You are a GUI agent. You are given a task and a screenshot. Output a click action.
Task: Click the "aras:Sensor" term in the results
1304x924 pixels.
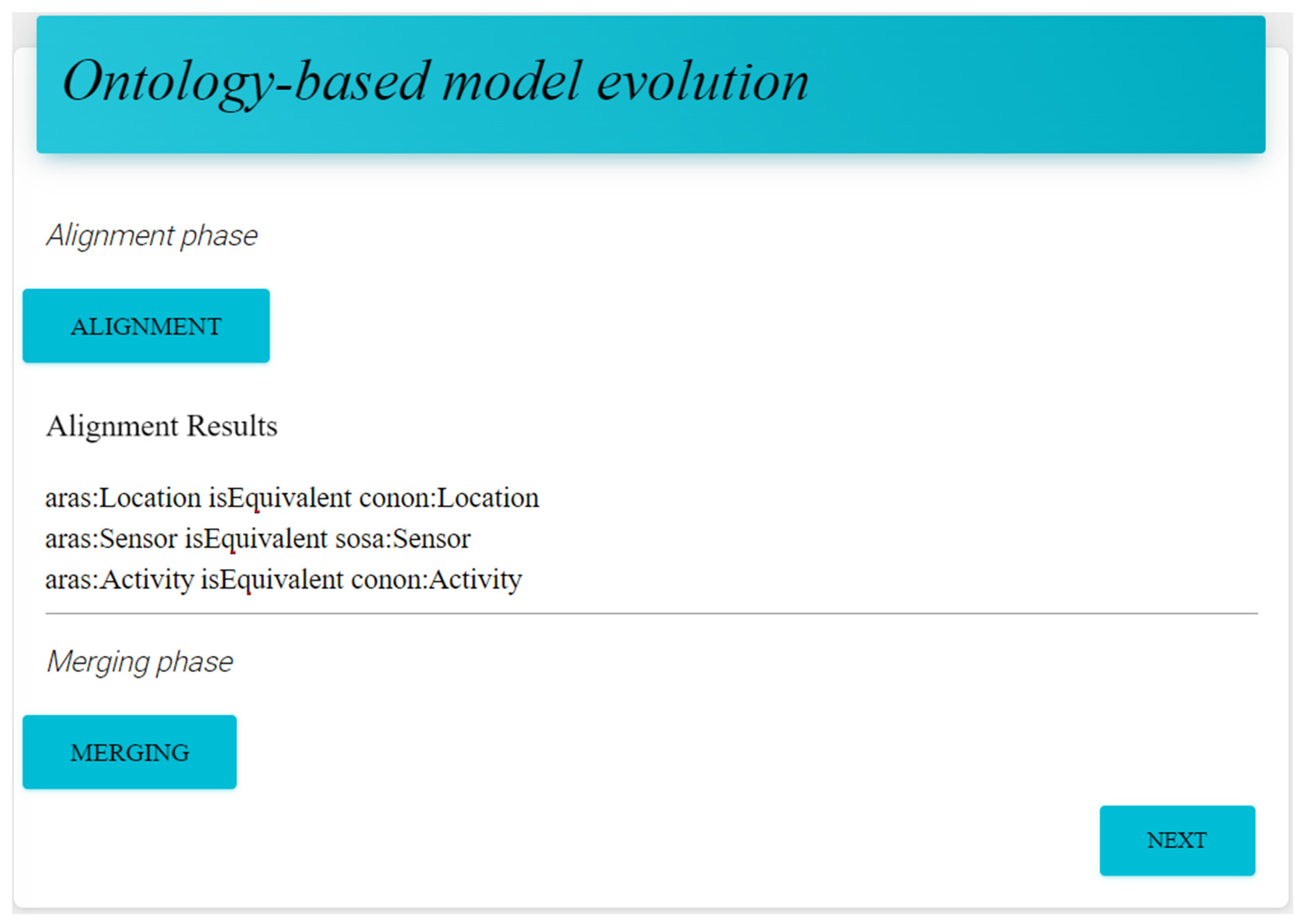pos(111,539)
